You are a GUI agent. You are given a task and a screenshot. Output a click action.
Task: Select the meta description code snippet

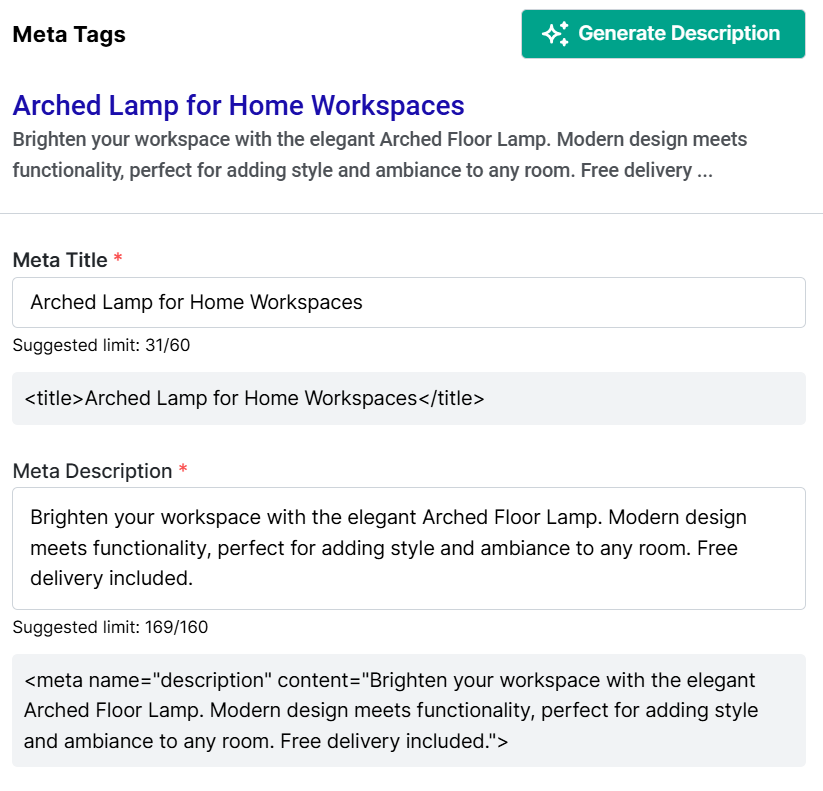(x=409, y=710)
